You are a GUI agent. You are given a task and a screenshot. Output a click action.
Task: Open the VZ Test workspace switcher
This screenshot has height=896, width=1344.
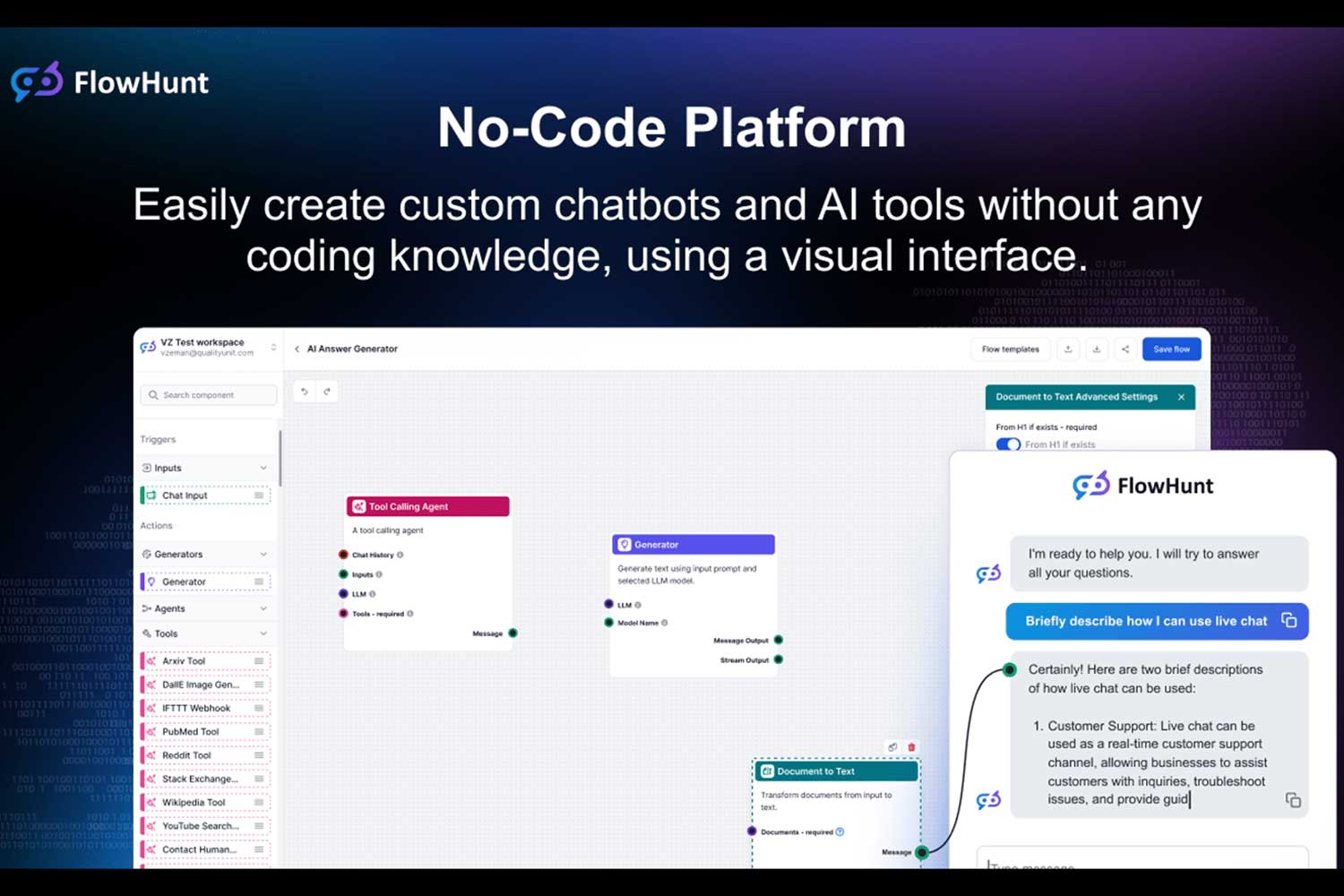[273, 348]
